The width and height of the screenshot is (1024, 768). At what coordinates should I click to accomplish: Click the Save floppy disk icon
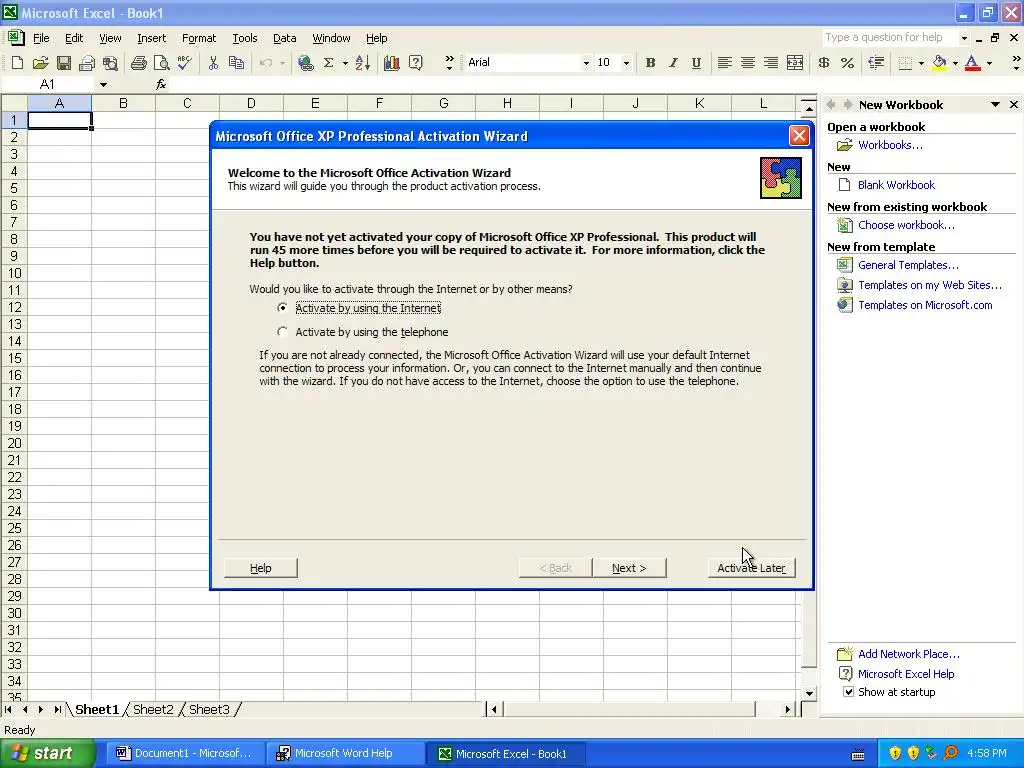(x=63, y=63)
